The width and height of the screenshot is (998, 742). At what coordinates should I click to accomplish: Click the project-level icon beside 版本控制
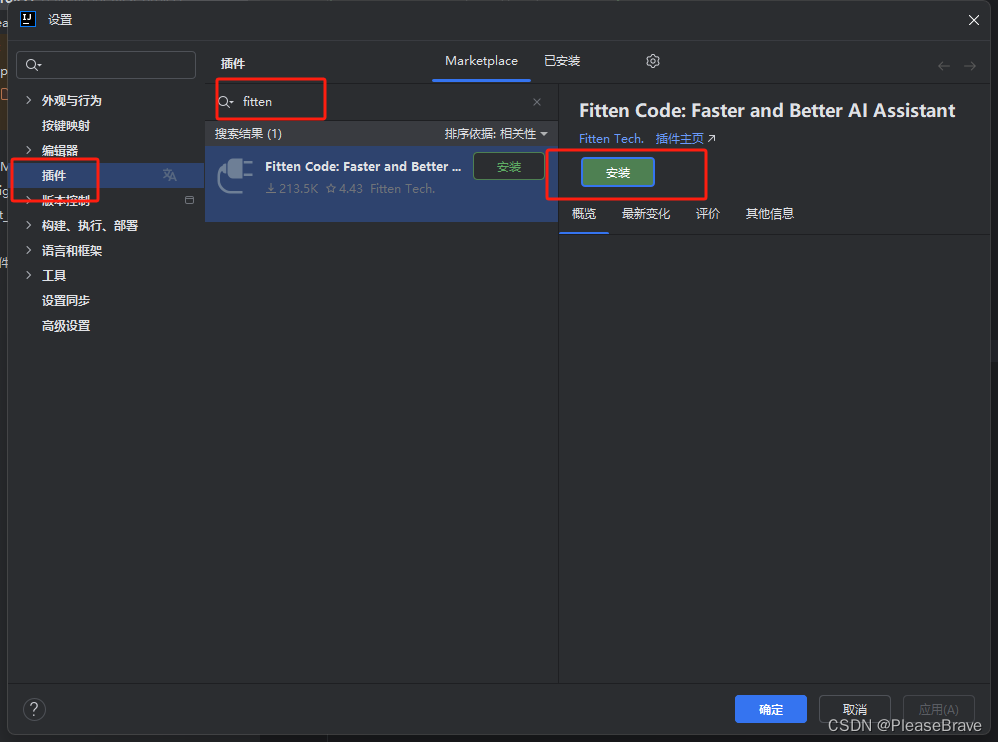click(189, 200)
